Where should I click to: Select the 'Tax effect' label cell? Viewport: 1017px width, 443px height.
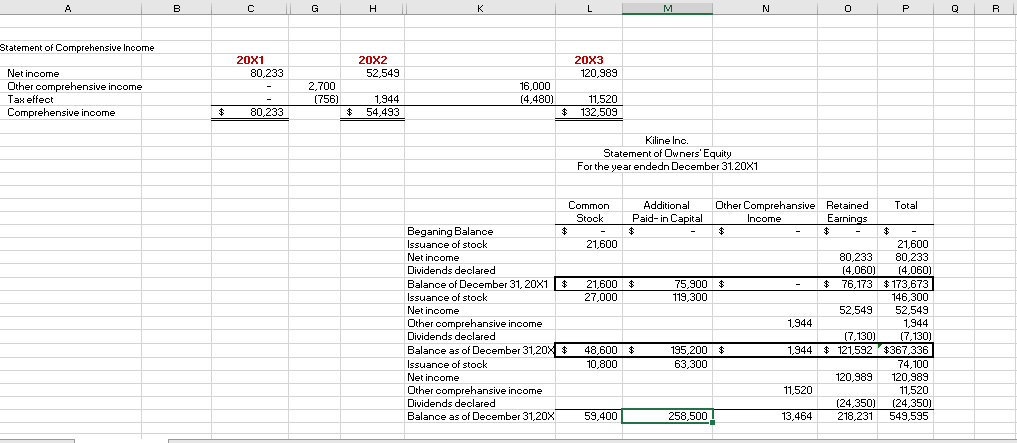pyautogui.click(x=30, y=99)
